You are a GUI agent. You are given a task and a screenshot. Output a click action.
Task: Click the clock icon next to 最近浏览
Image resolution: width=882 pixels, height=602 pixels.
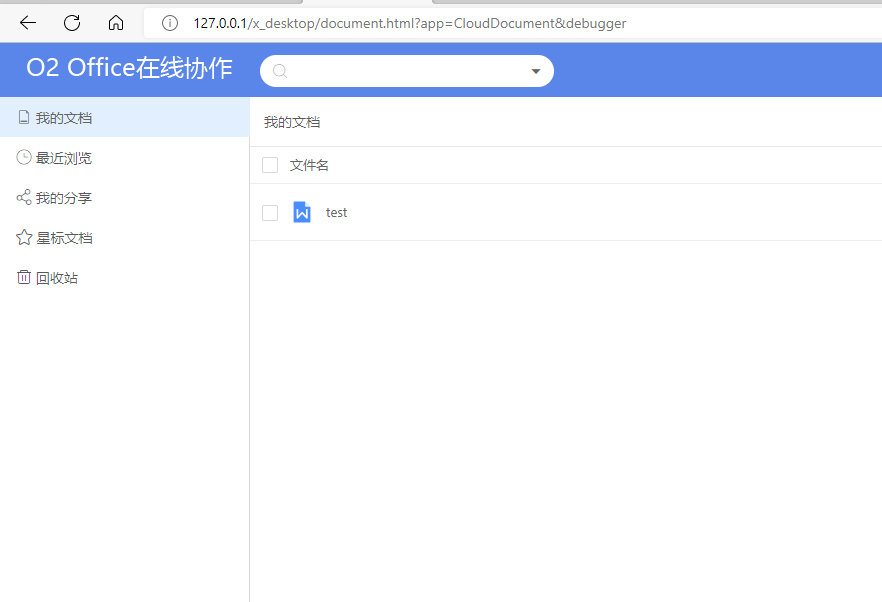pyautogui.click(x=23, y=157)
